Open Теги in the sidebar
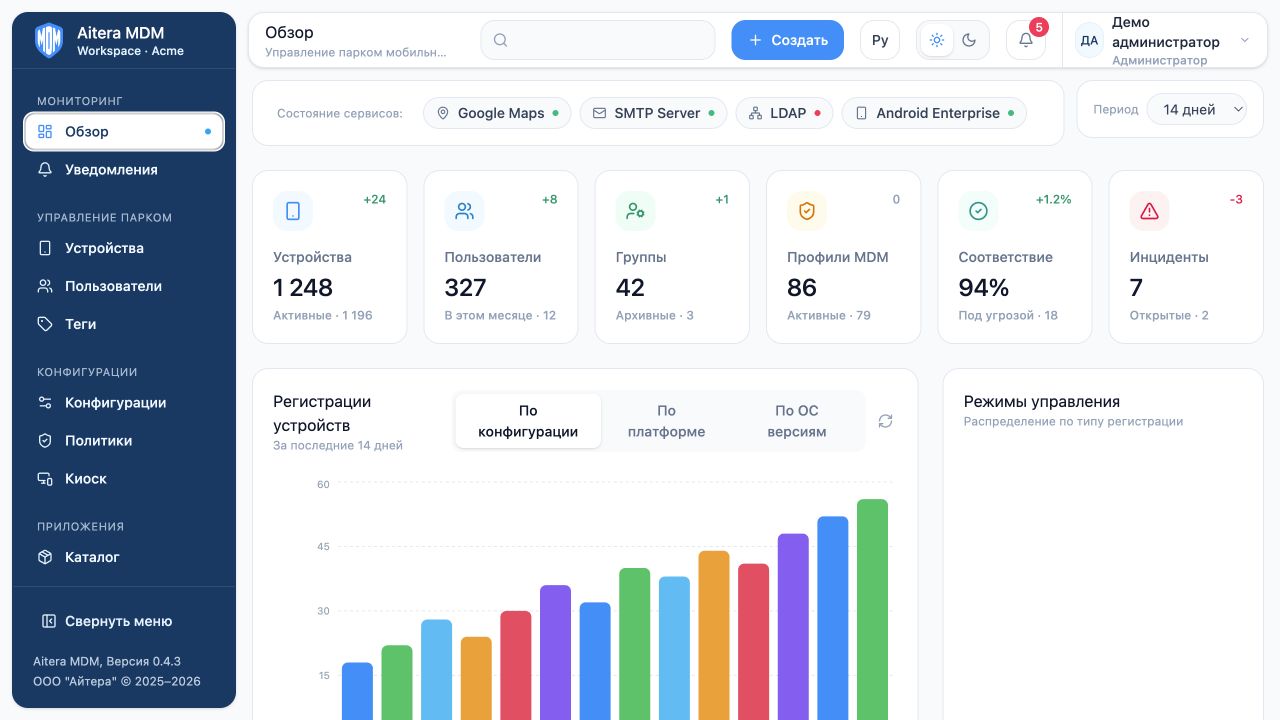Image resolution: width=1280 pixels, height=720 pixels. click(x=124, y=324)
